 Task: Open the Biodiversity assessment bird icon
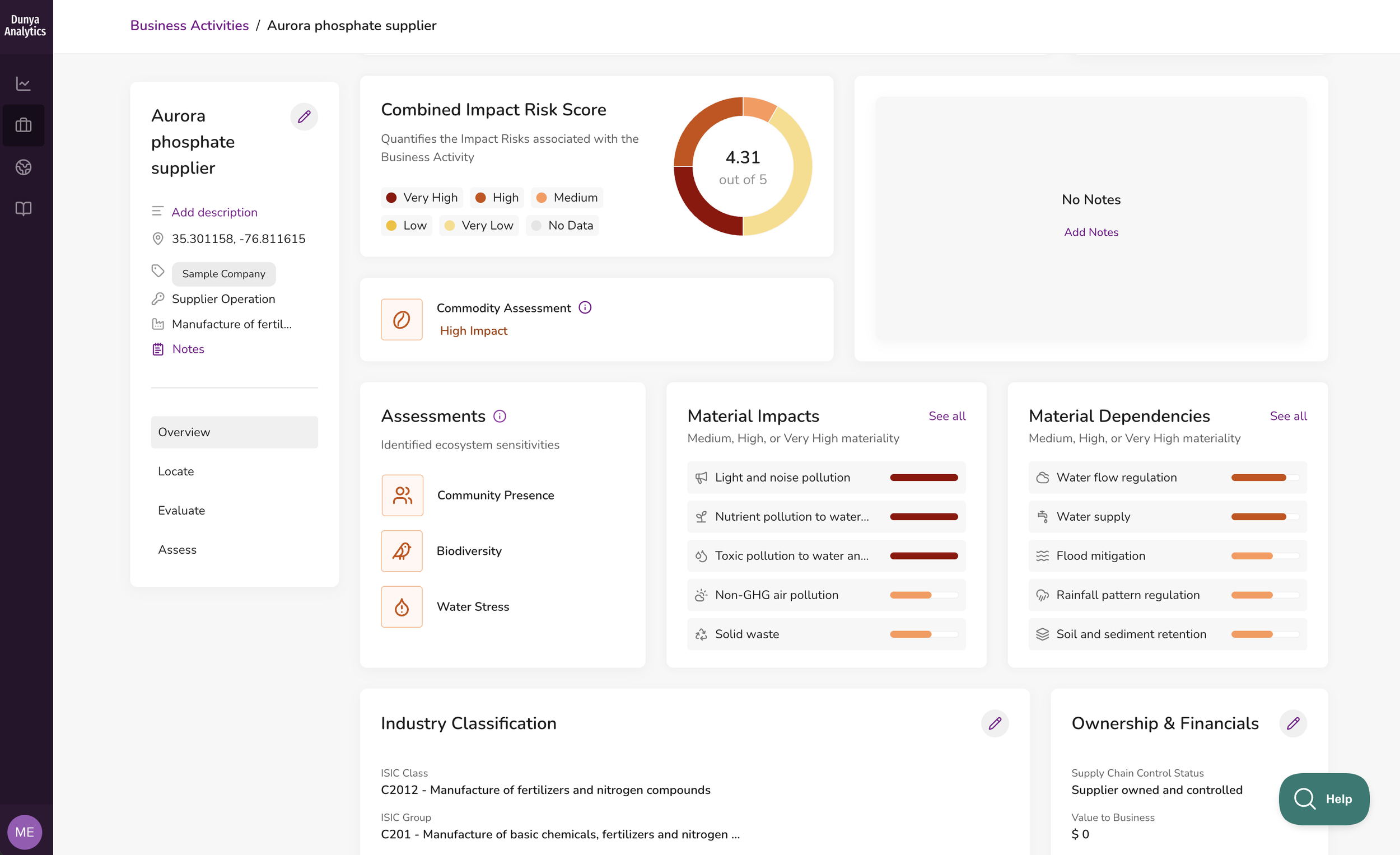(x=402, y=550)
